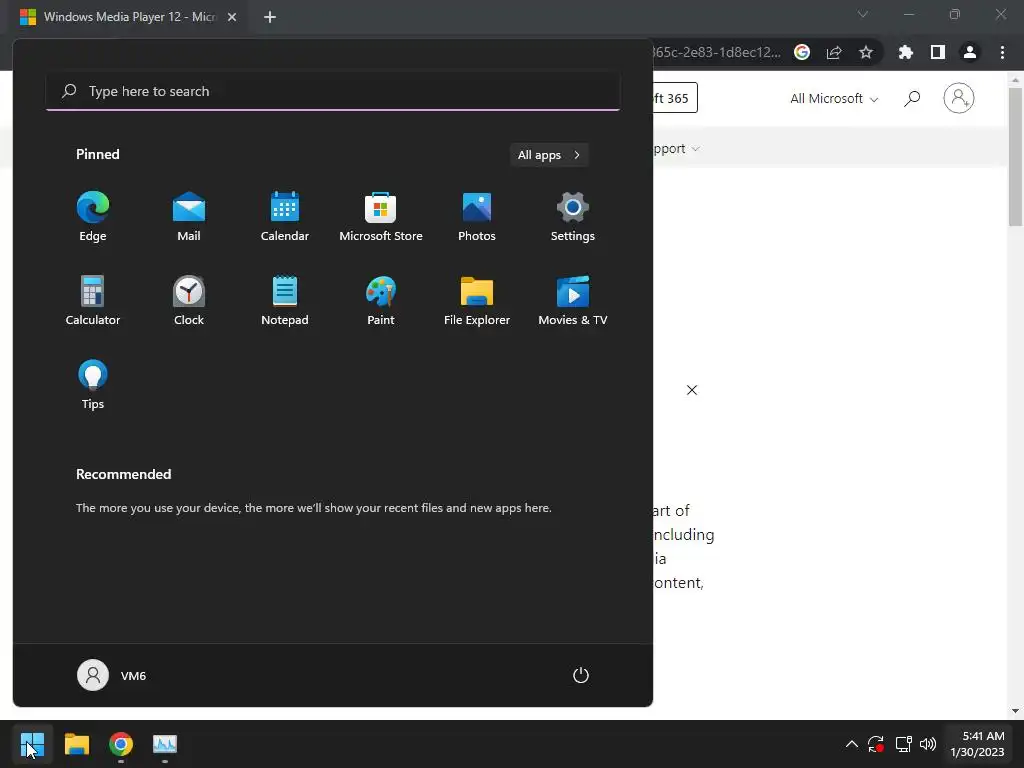Viewport: 1024px width, 768px height.
Task: Open Chrome tab search chevron
Action: (863, 14)
